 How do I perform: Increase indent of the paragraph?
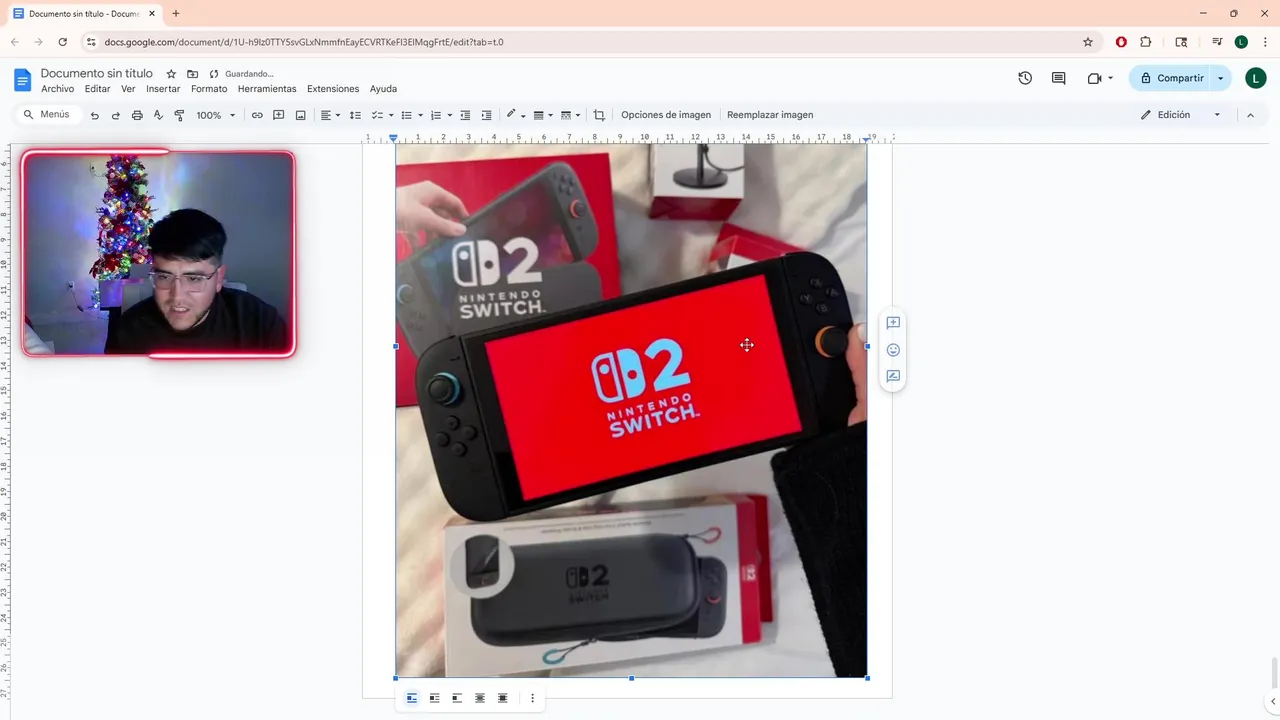click(x=487, y=115)
